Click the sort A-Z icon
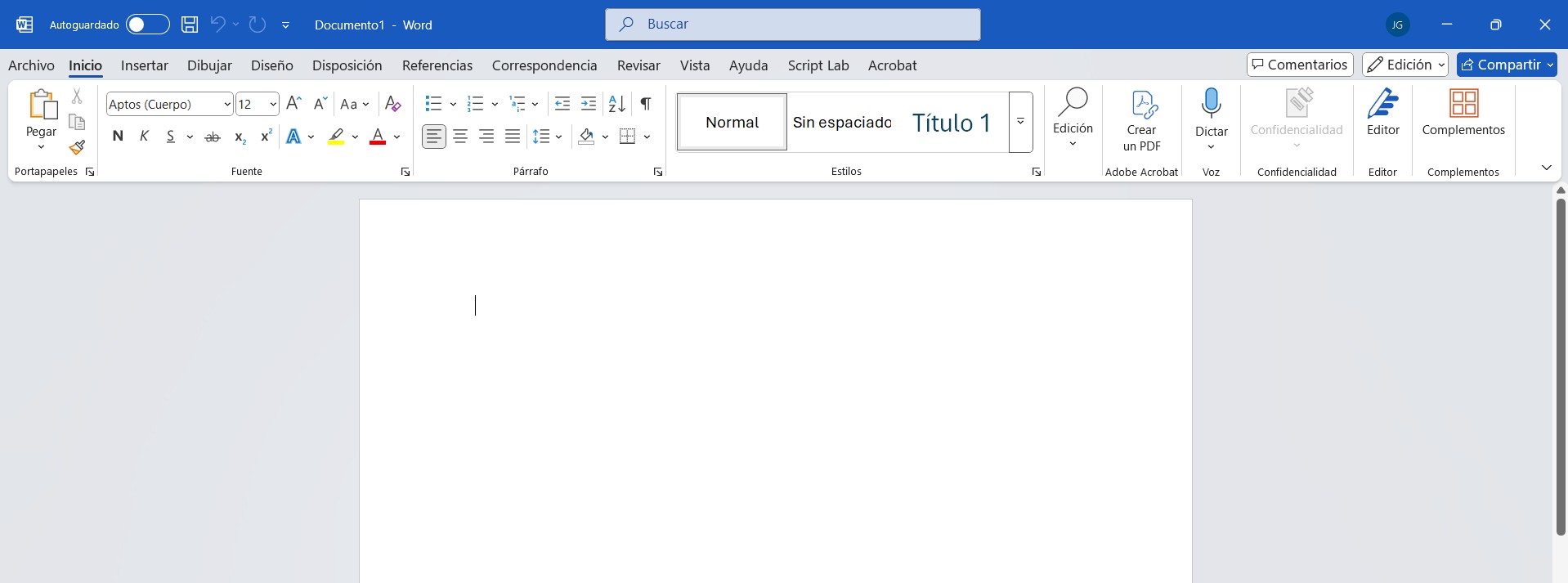The height and width of the screenshot is (583, 1568). pos(617,104)
